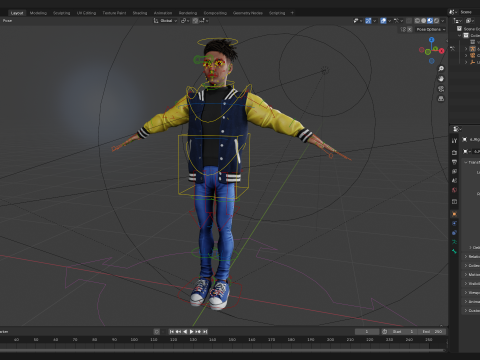Image resolution: width=480 pixels, height=360 pixels.
Task: Toggle the show overlays button
Action: pos(383,21)
